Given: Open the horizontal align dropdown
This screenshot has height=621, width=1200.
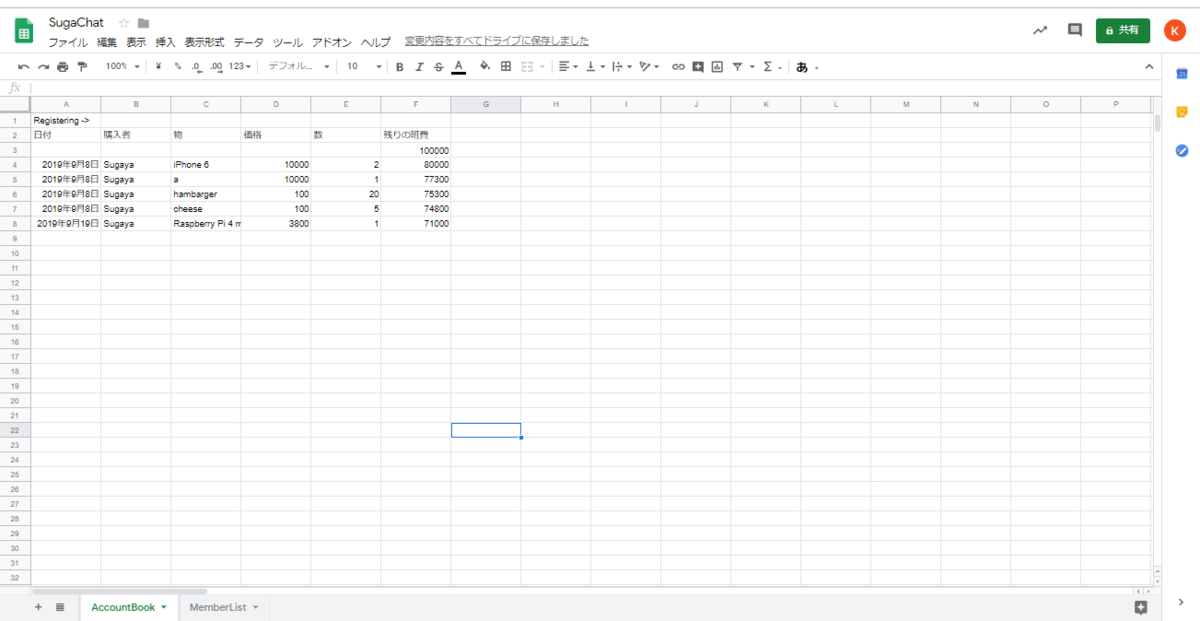Looking at the screenshot, I should pyautogui.click(x=568, y=67).
